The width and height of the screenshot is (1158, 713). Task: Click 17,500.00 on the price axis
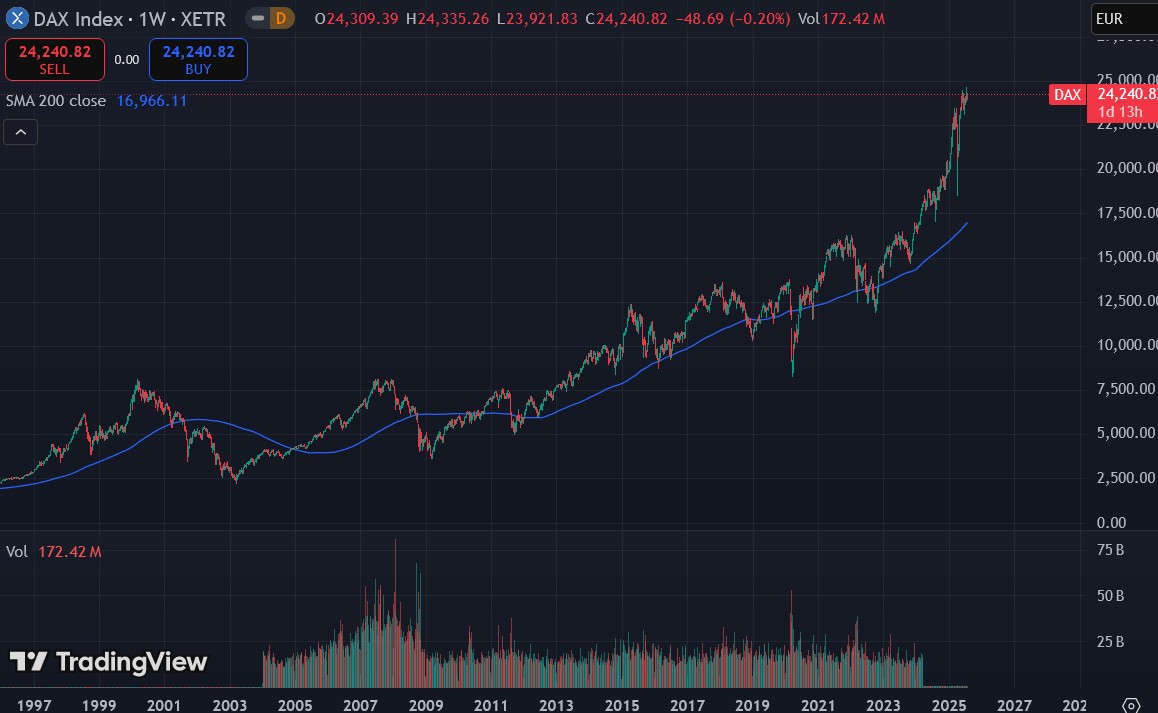point(1127,213)
